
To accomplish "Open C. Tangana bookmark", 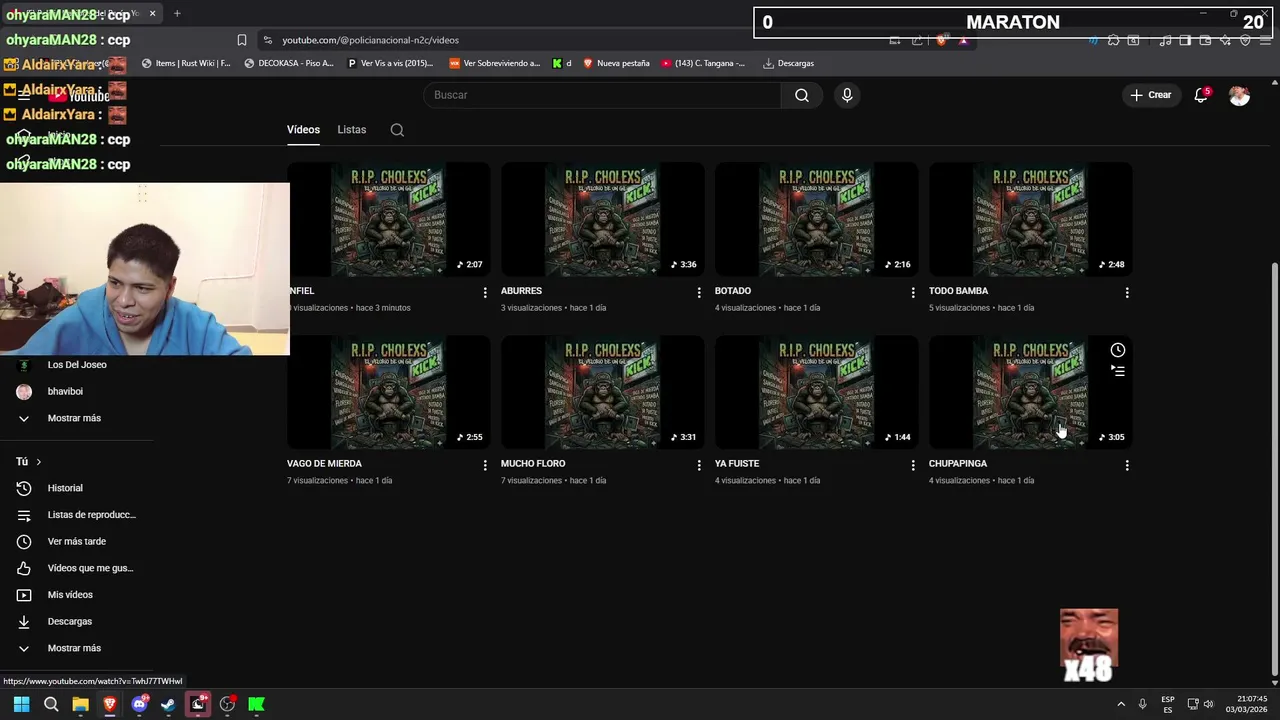I will pos(703,63).
